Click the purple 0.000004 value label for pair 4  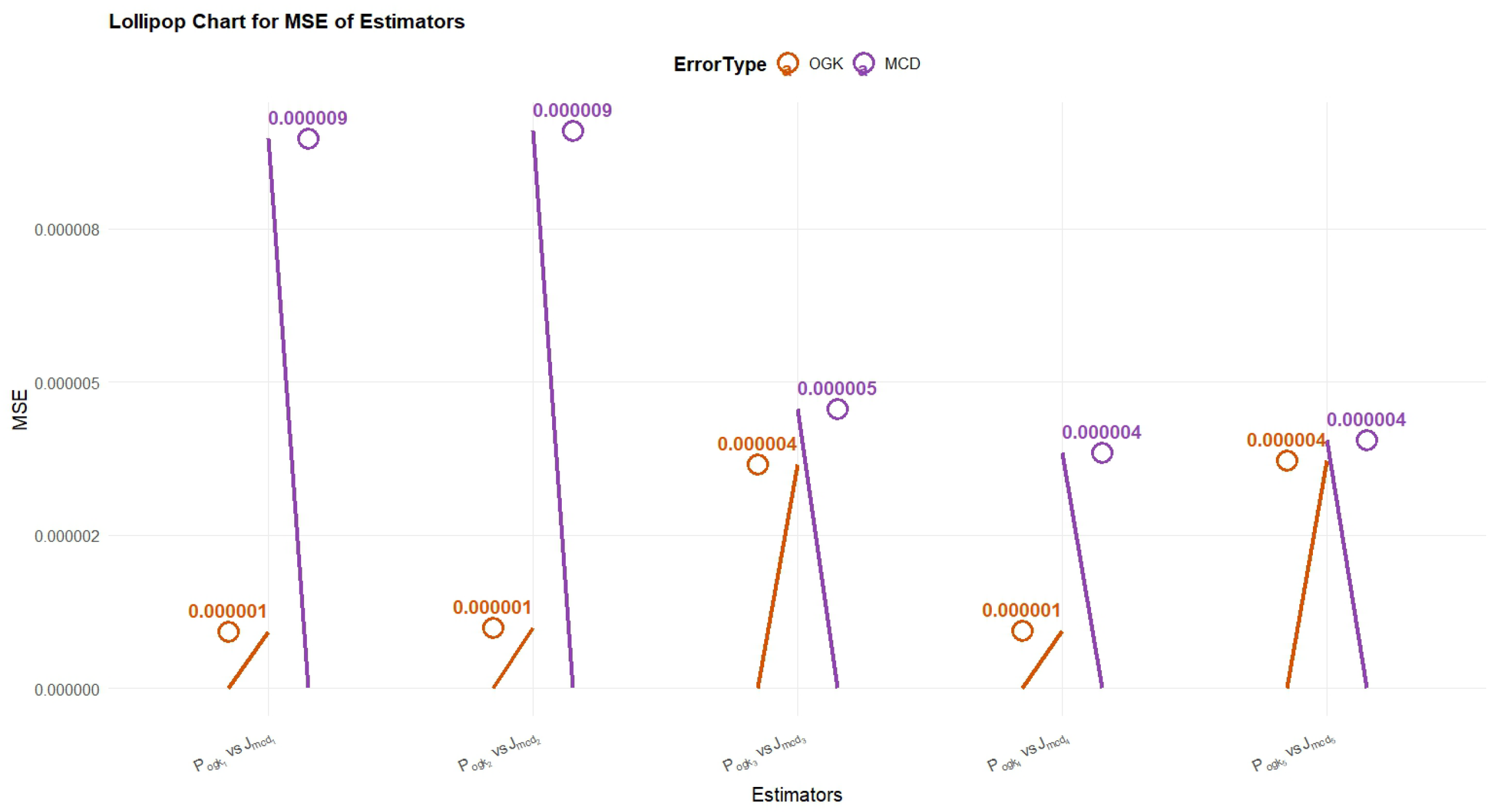tap(1101, 432)
